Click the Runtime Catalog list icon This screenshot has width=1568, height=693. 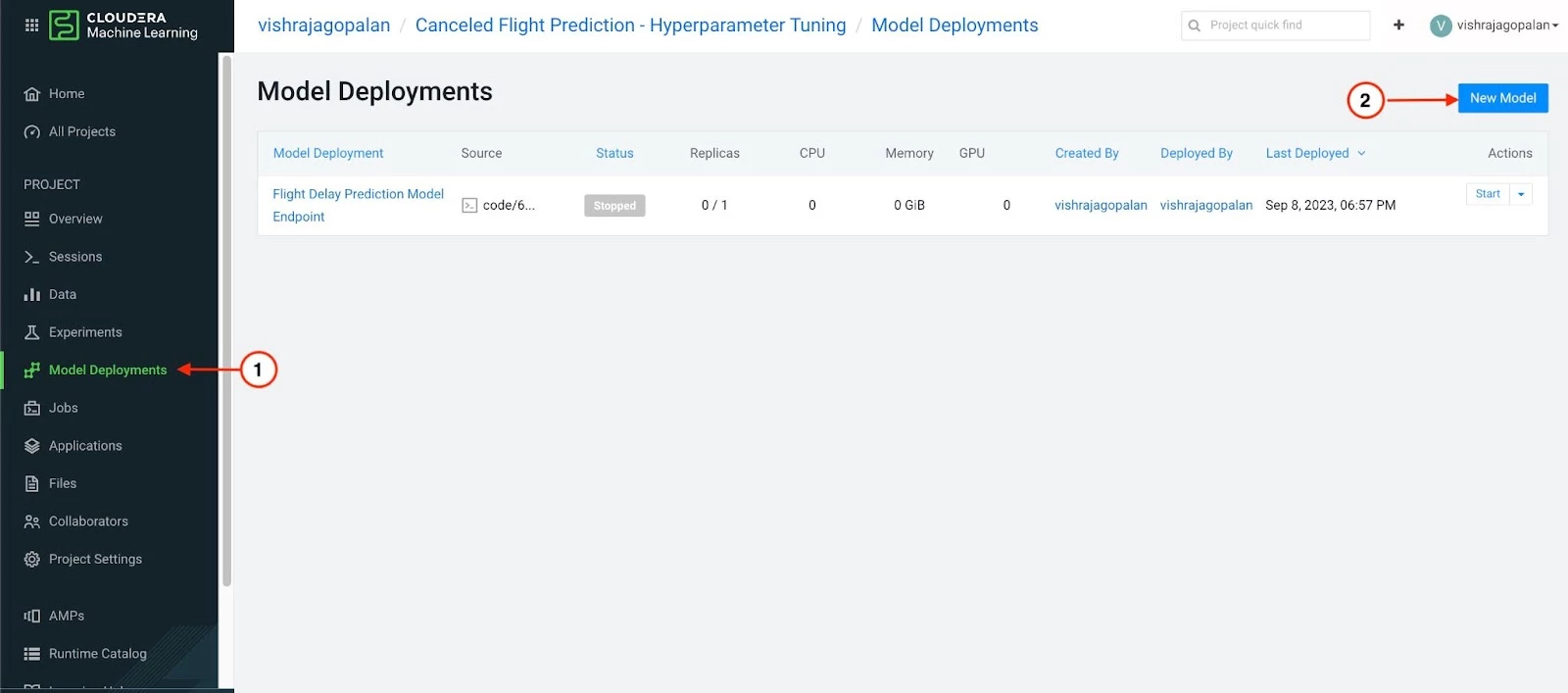point(32,654)
